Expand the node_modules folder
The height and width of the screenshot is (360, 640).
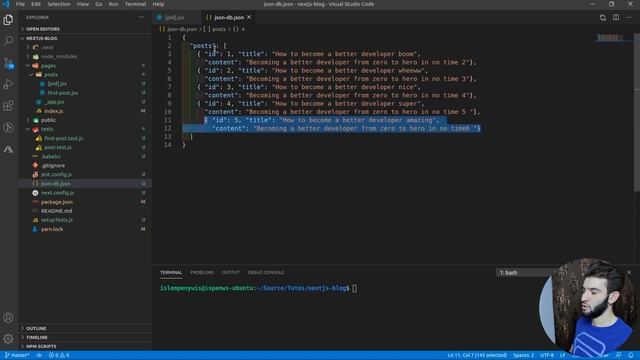[59, 56]
